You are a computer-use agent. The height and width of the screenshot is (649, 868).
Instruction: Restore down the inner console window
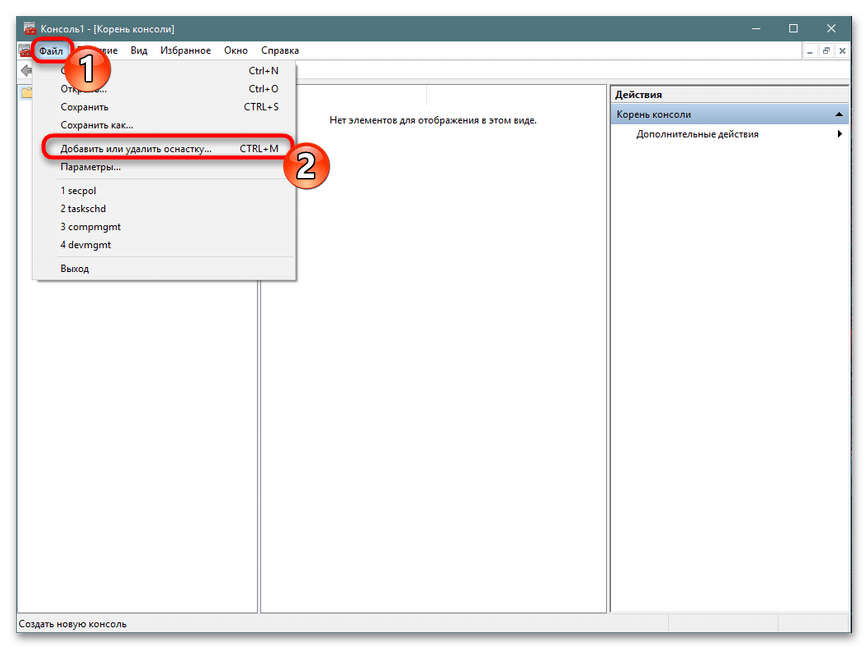827,50
